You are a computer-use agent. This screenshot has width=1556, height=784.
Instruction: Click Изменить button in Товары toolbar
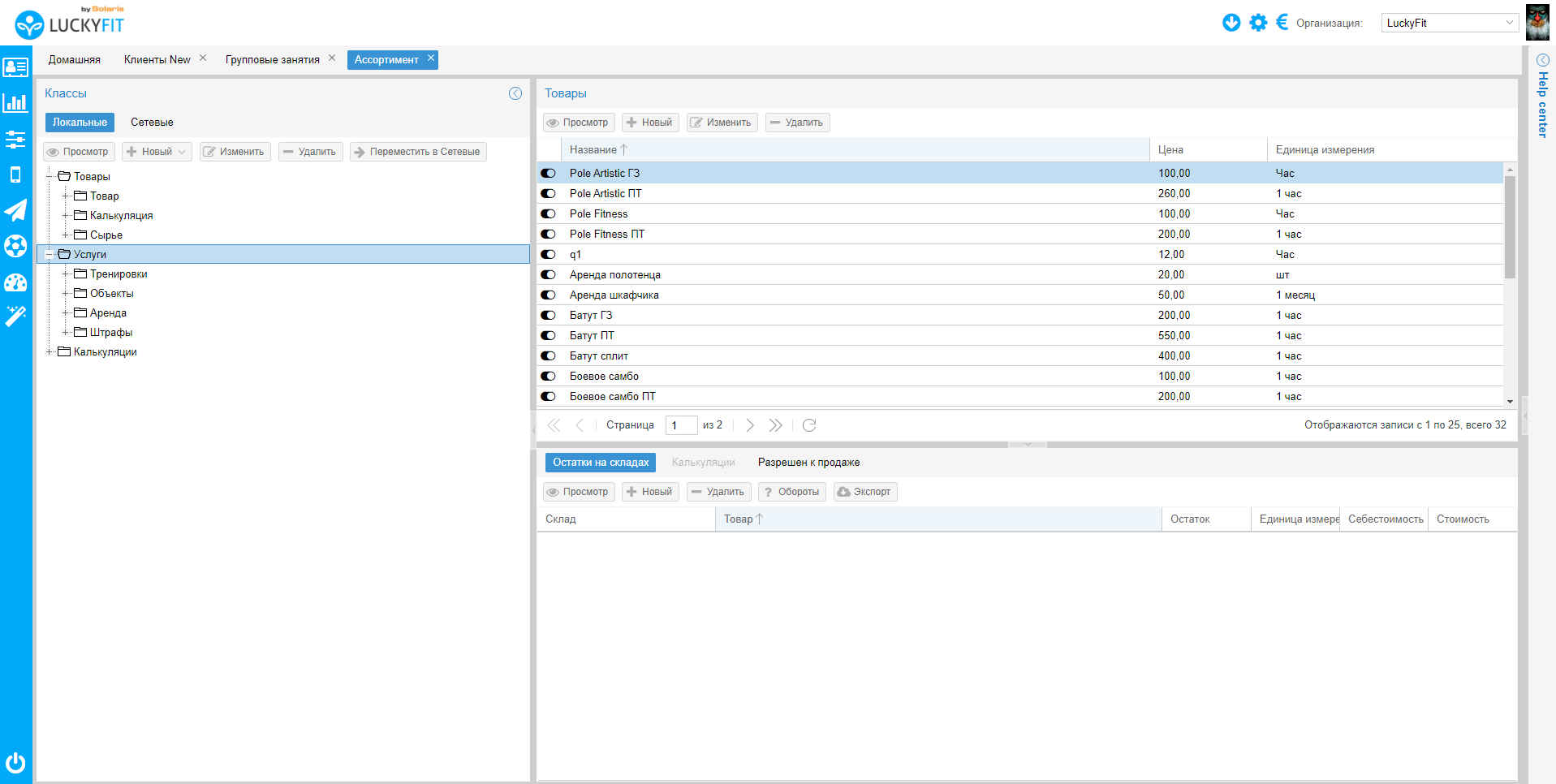pos(722,123)
